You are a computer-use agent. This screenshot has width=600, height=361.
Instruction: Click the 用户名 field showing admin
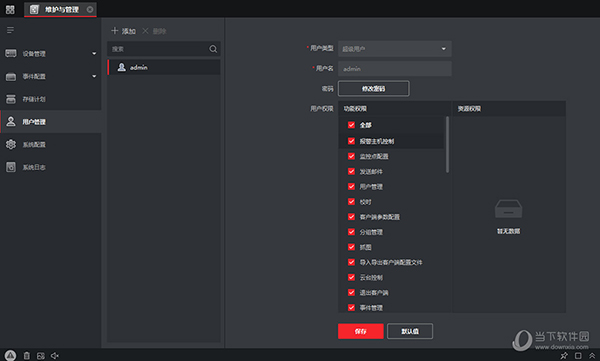click(x=395, y=69)
